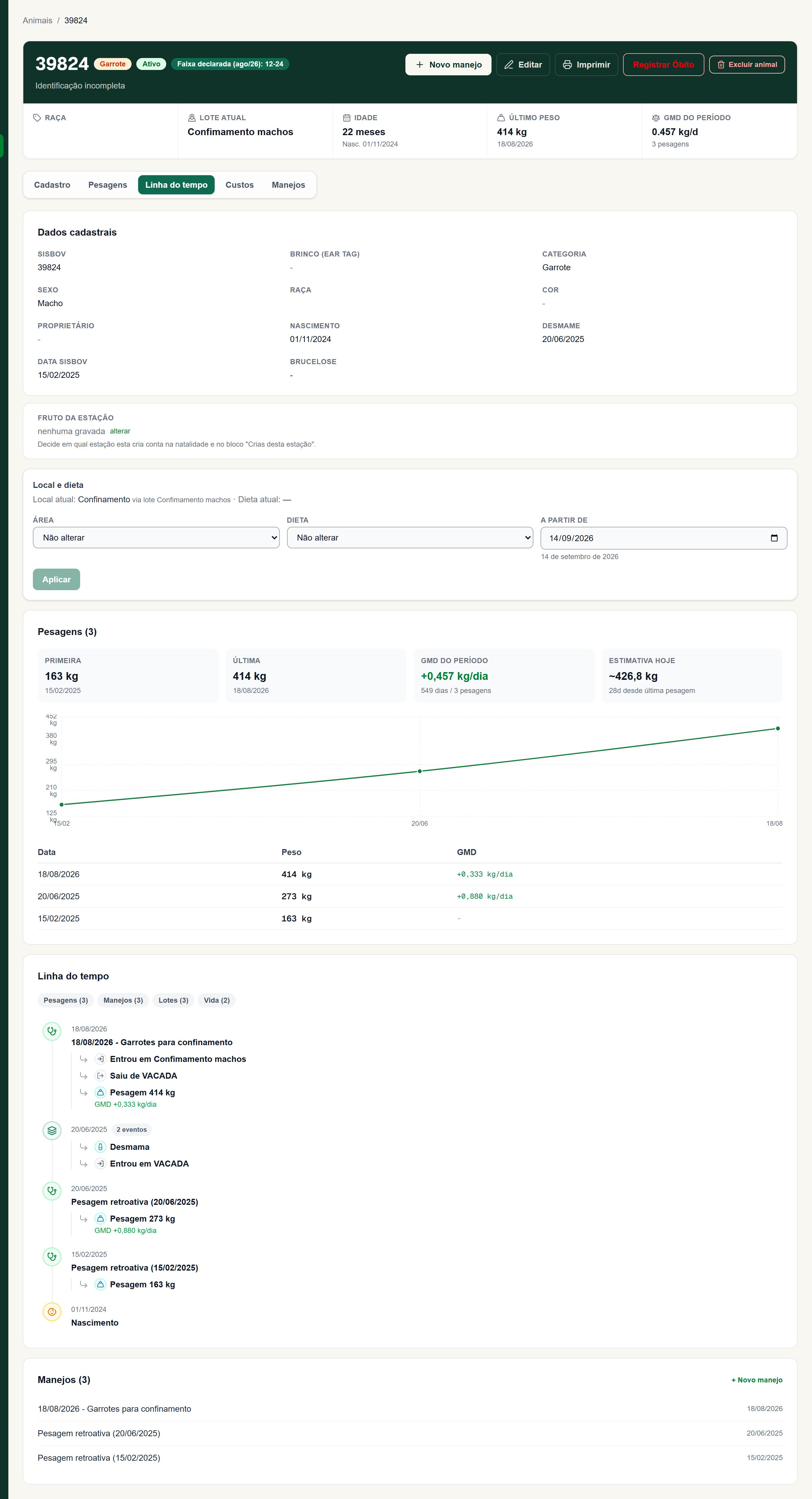Click the + Novo manejo link in Manejos
Screen dimensions: 812x1499
[756, 1380]
